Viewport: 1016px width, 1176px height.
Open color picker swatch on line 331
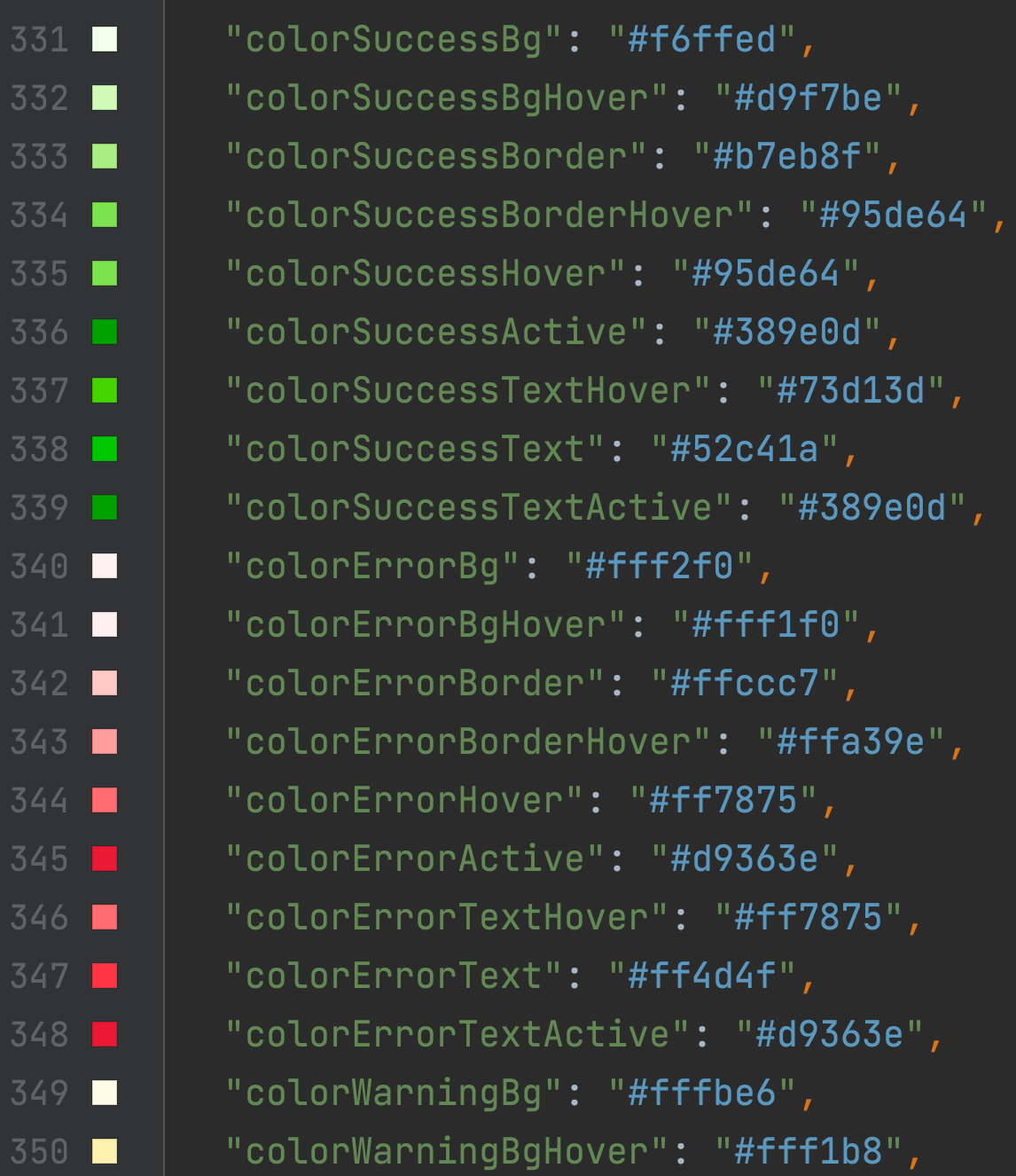[105, 39]
